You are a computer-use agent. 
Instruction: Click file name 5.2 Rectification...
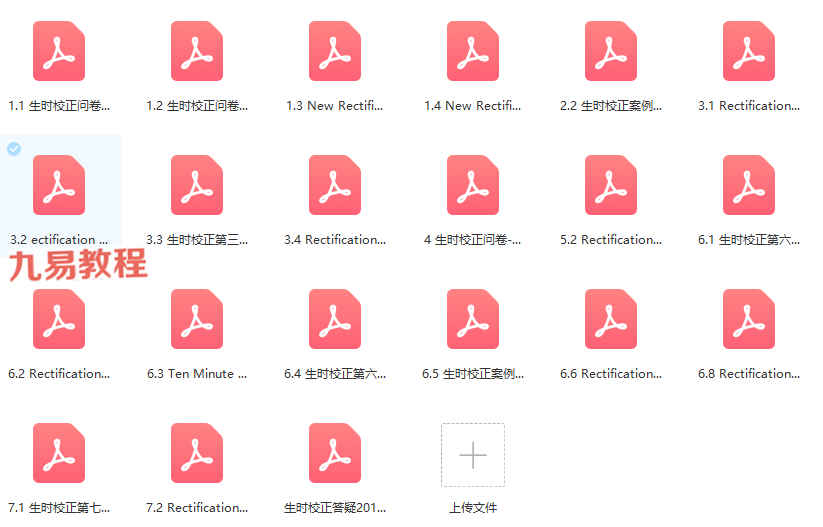[x=611, y=239]
